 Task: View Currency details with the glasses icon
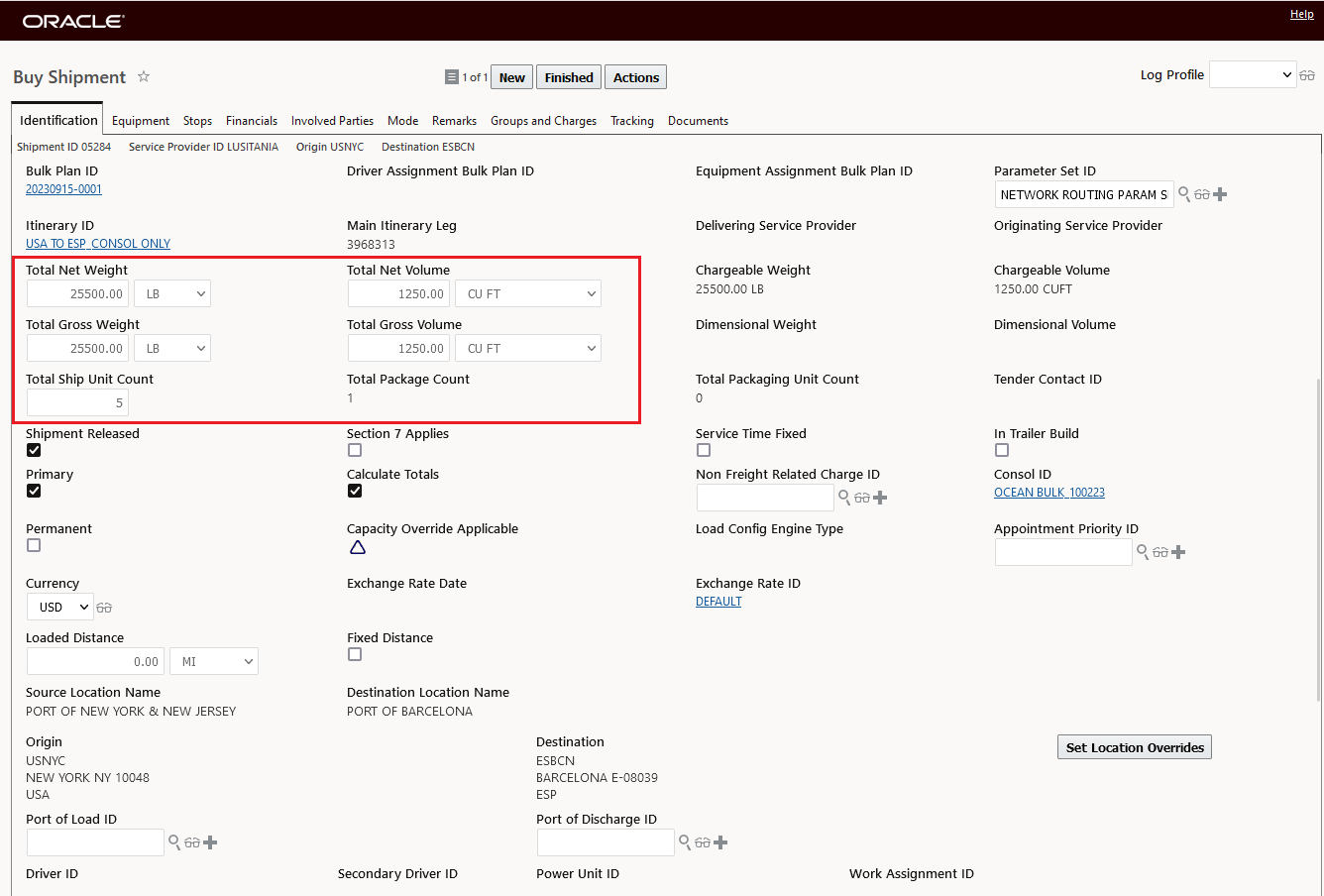(x=104, y=608)
